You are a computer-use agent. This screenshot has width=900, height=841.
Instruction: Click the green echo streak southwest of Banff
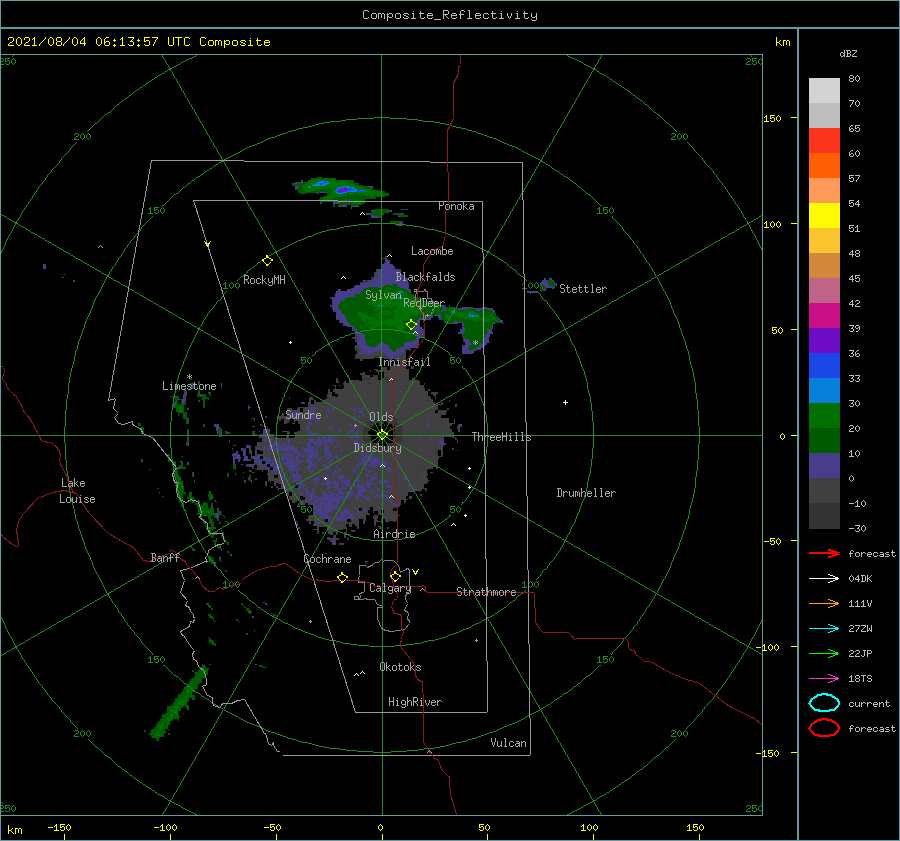point(179,704)
